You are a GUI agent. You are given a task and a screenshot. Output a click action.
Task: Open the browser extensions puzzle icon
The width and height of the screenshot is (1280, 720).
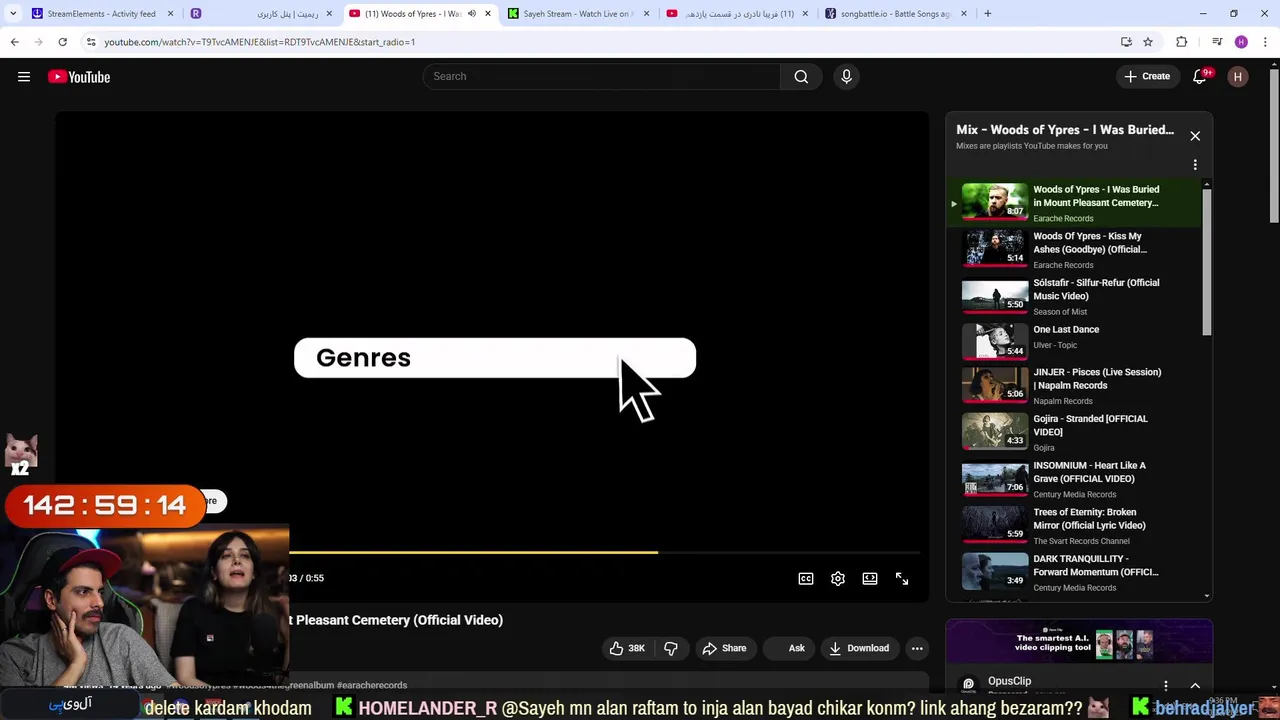(x=1182, y=42)
